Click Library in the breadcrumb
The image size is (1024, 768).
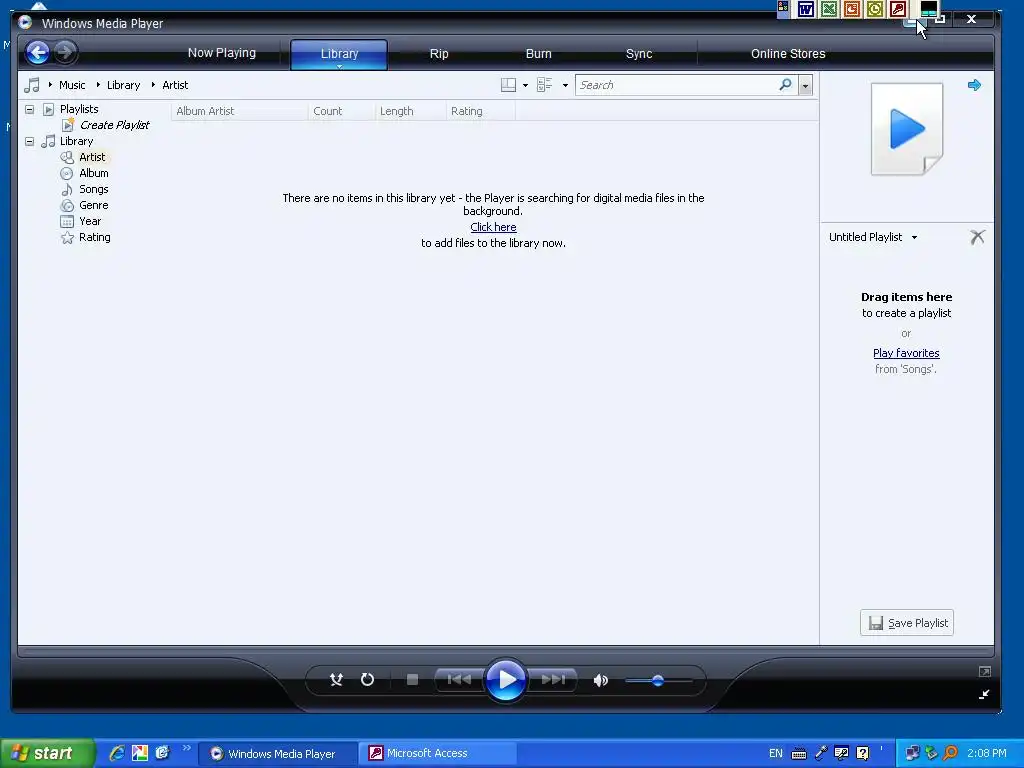(x=123, y=85)
